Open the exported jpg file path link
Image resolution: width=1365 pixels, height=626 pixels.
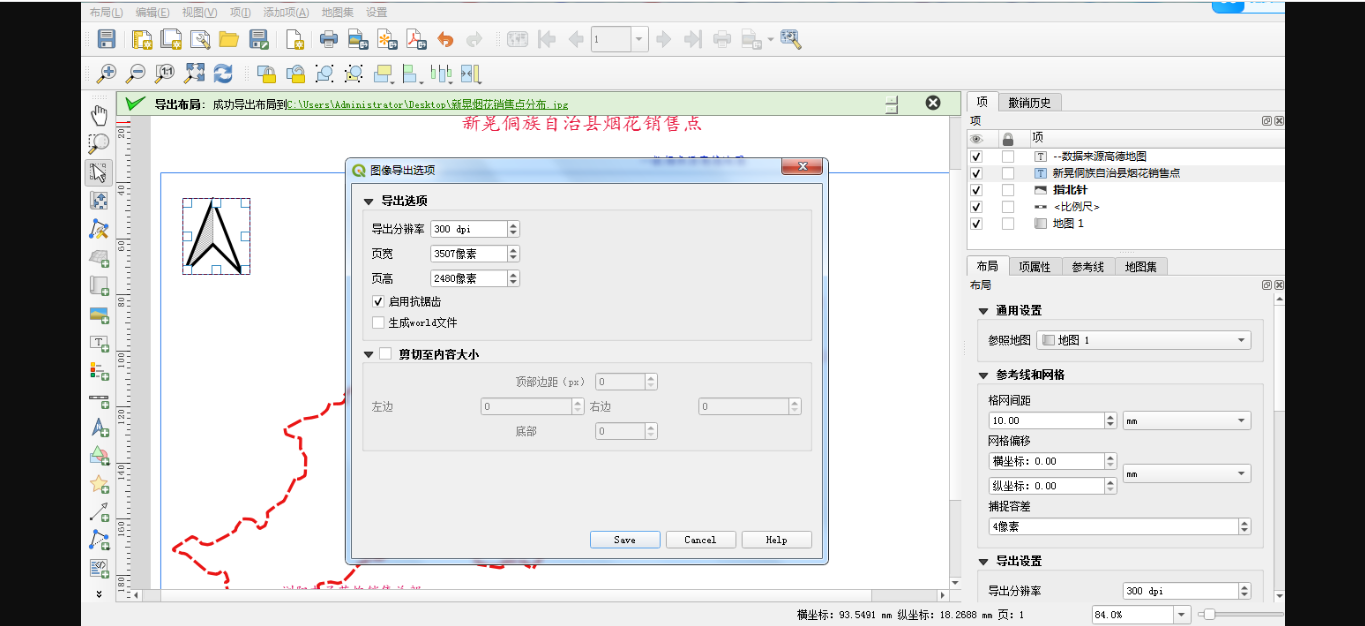427,104
